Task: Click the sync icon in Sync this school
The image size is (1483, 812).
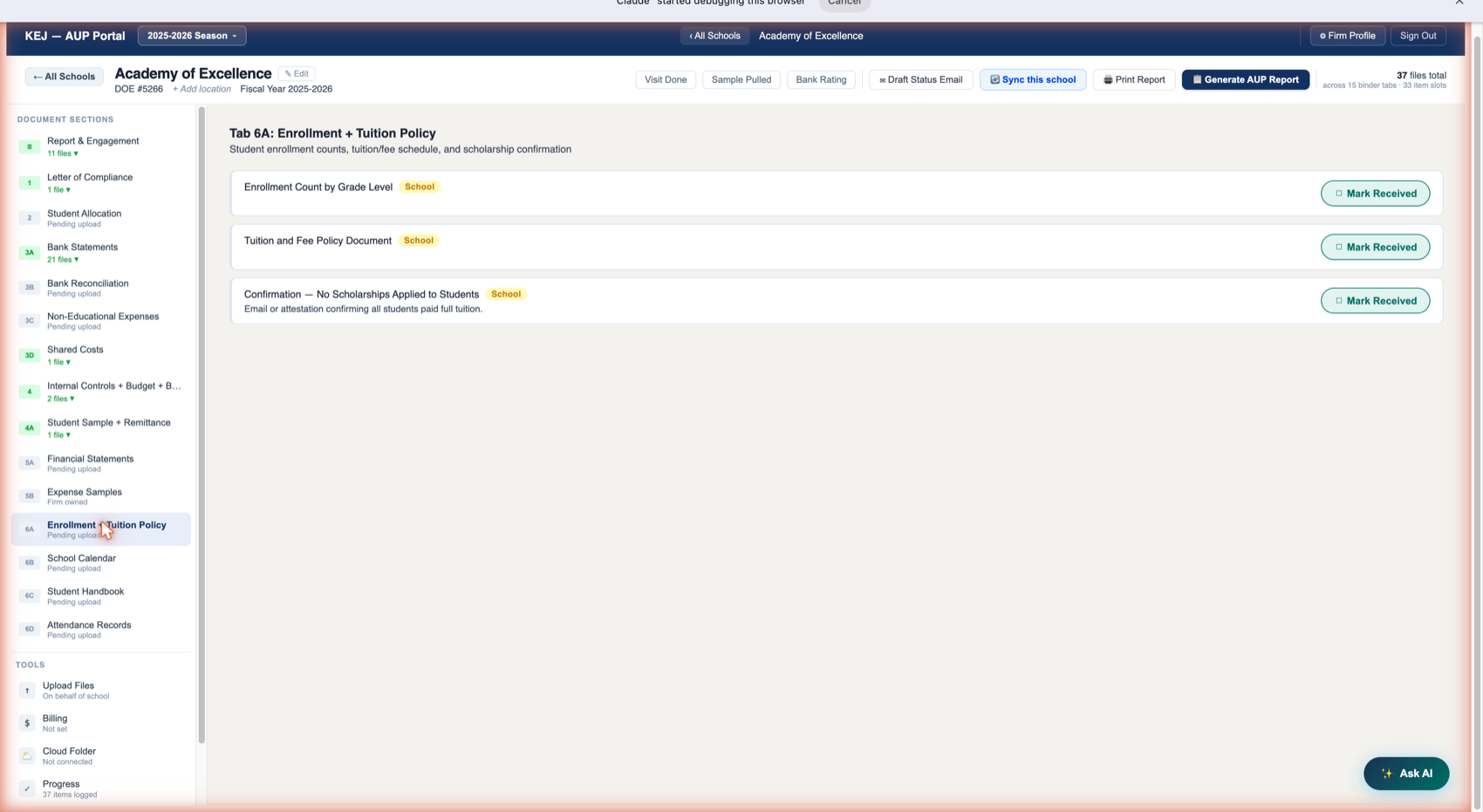Action: [994, 79]
